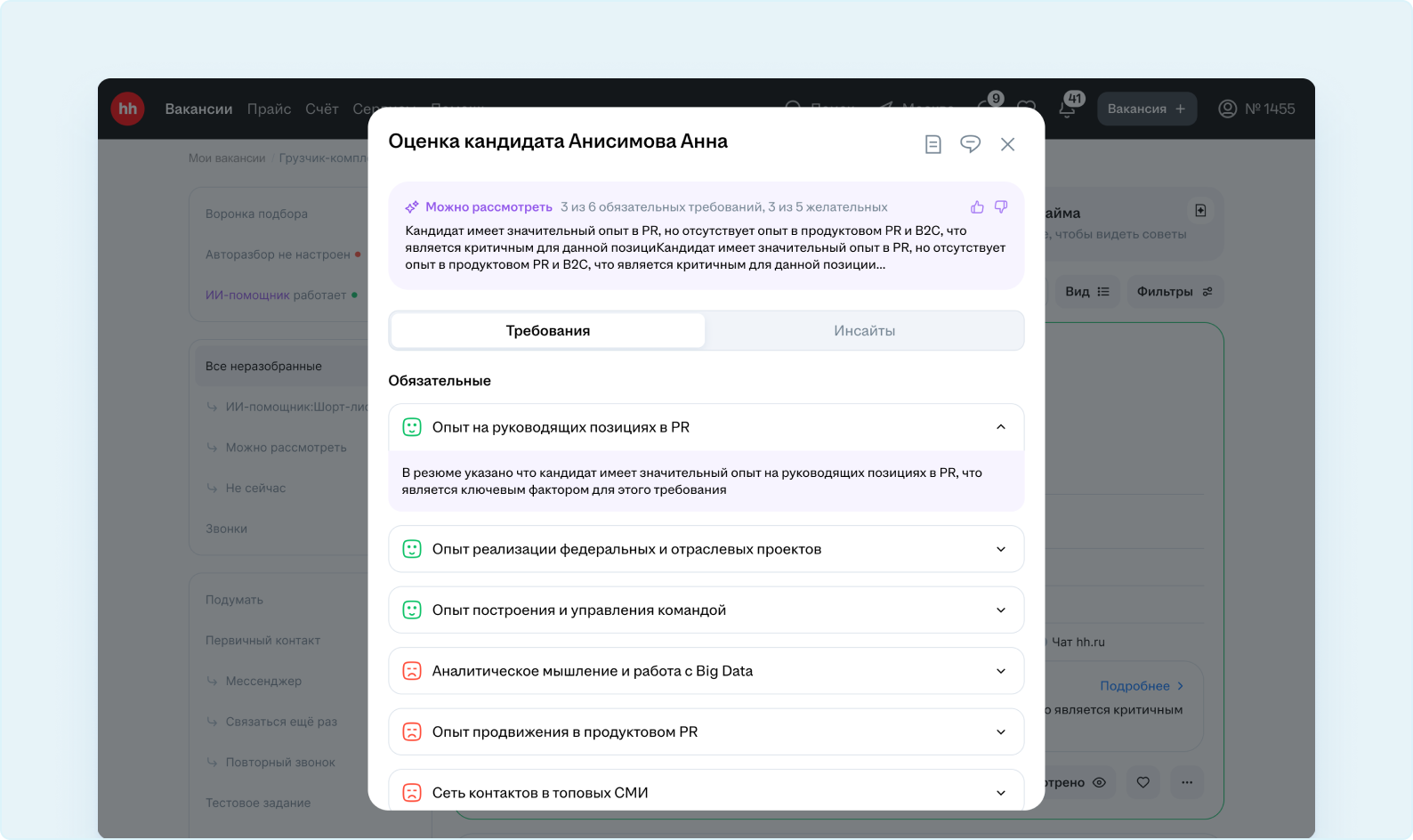The height and width of the screenshot is (840, 1413).
Task: Open the notifications bell icon
Action: point(1068,109)
